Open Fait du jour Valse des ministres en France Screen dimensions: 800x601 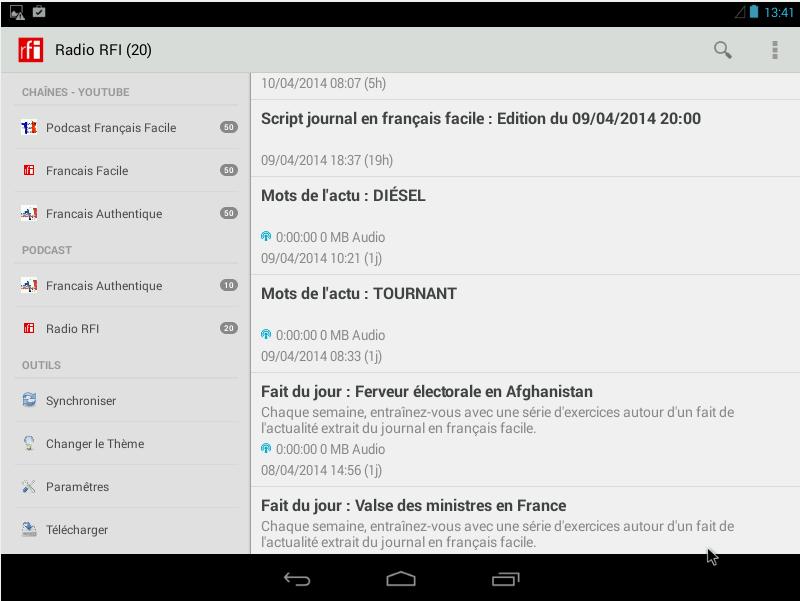[526, 520]
